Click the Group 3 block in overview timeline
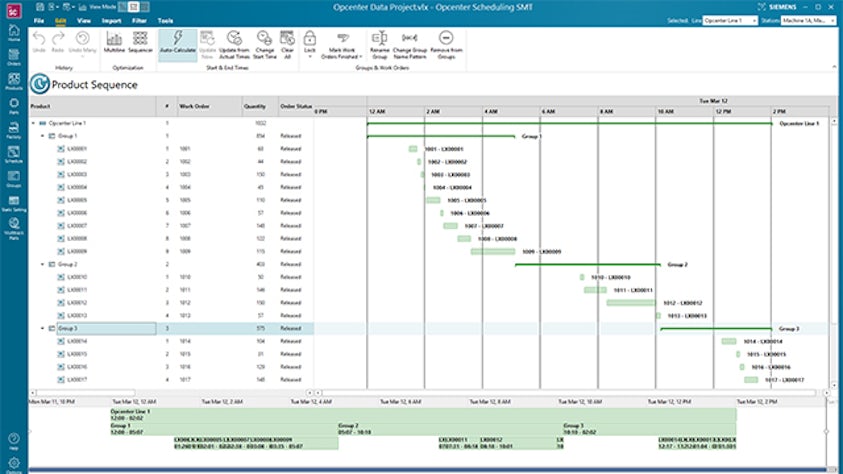The image size is (843, 474). pyautogui.click(x=649, y=429)
